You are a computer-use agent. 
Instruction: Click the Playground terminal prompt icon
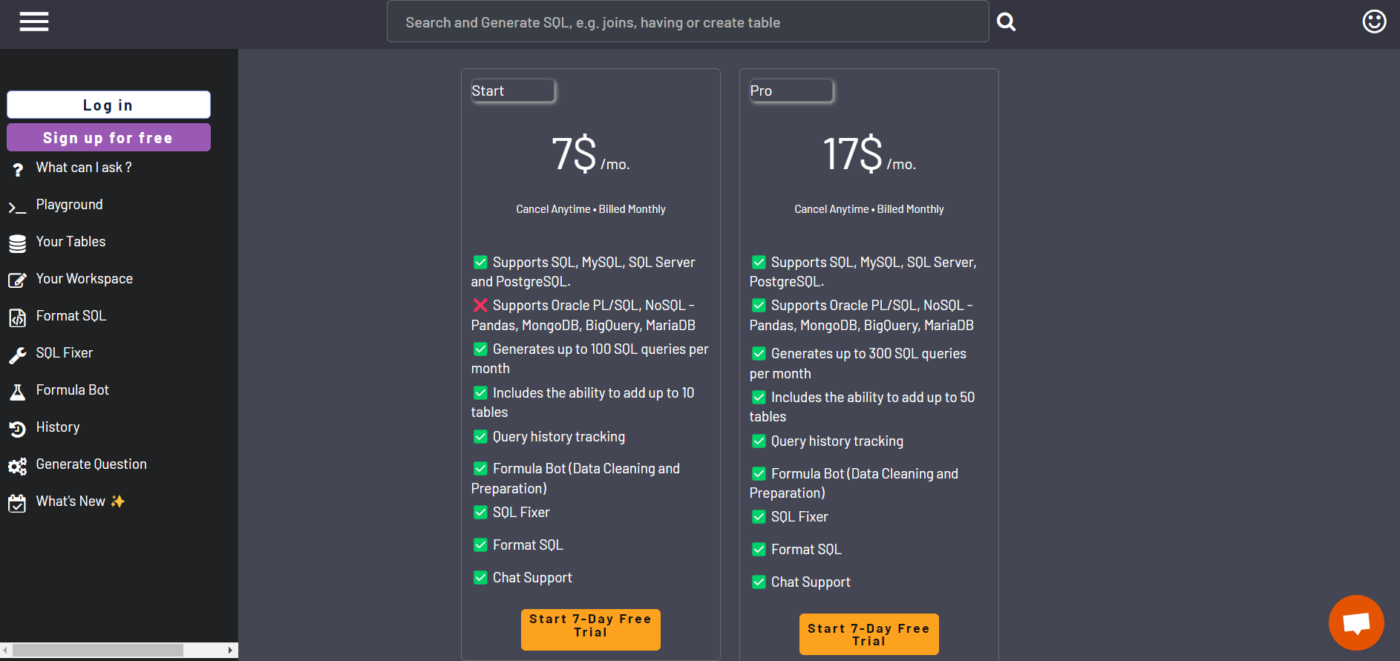click(x=17, y=207)
